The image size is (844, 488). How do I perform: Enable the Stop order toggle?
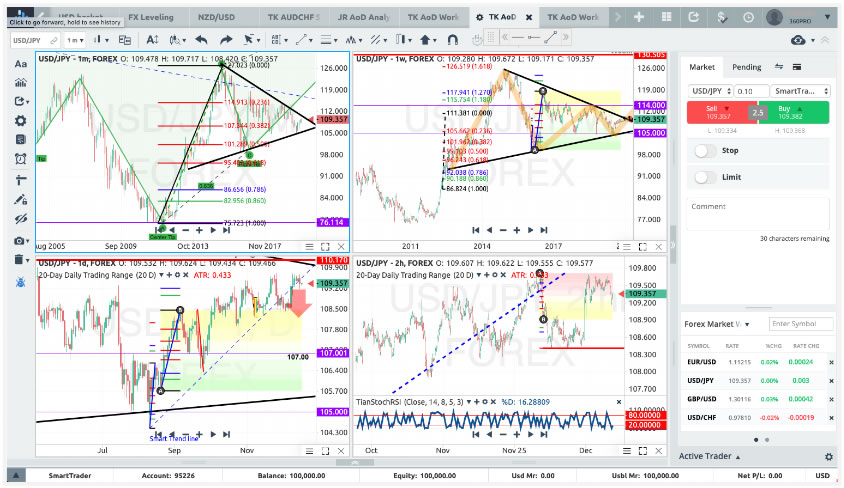click(x=705, y=151)
